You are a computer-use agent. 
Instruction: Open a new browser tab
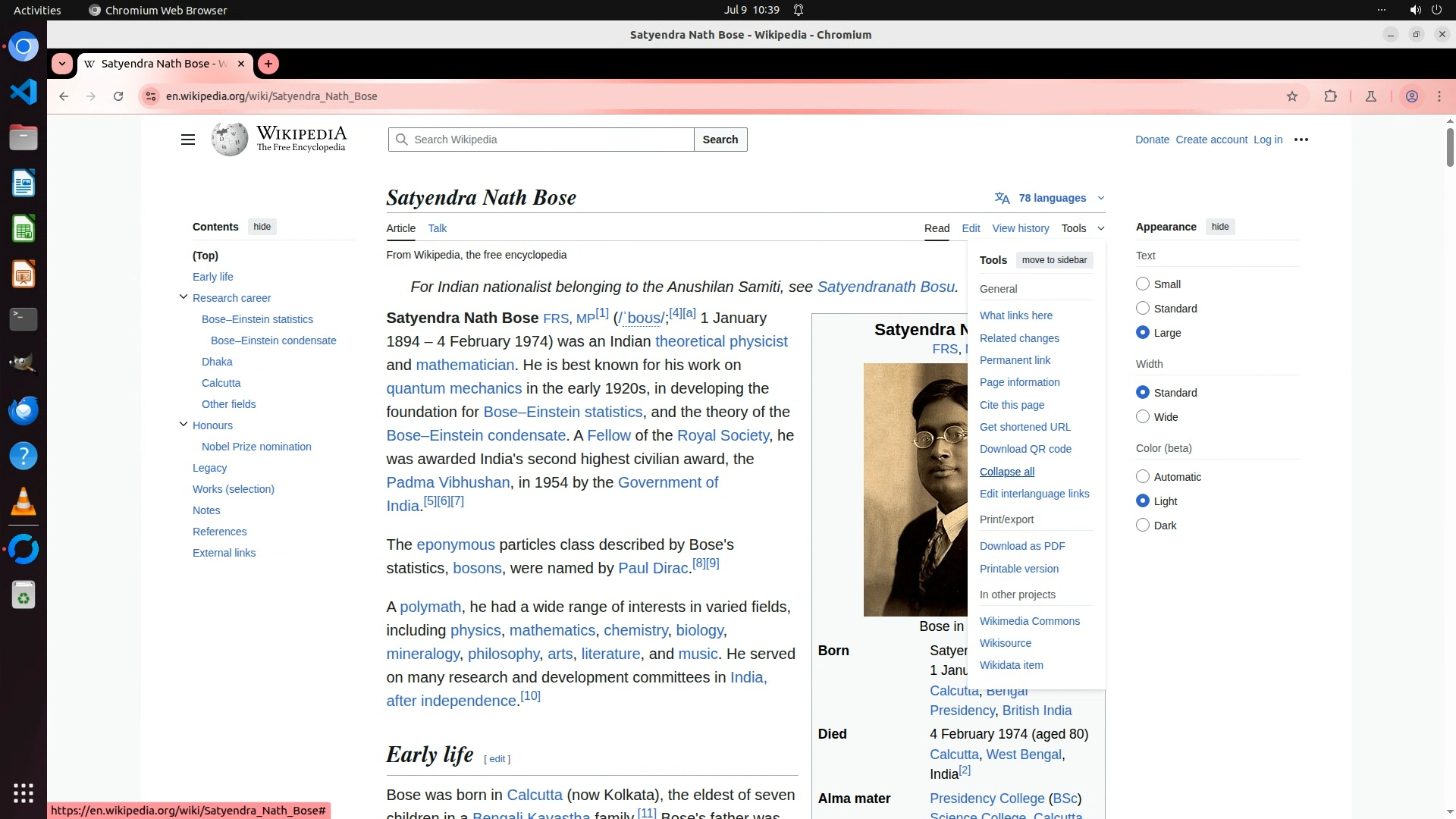point(268,64)
